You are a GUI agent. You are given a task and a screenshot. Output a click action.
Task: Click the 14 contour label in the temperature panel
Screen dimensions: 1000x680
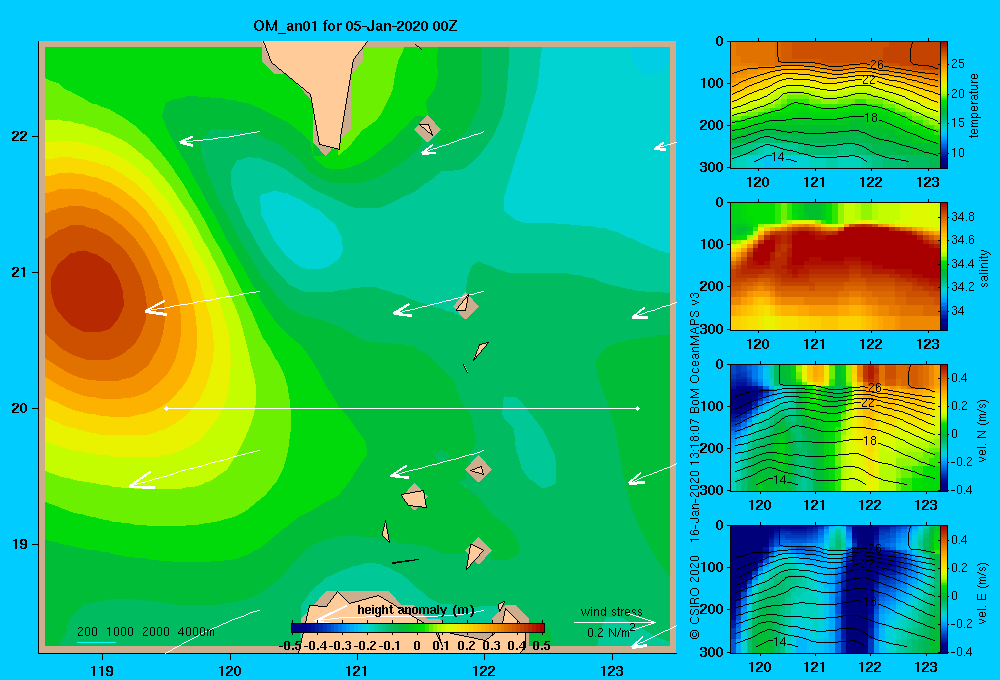point(777,157)
